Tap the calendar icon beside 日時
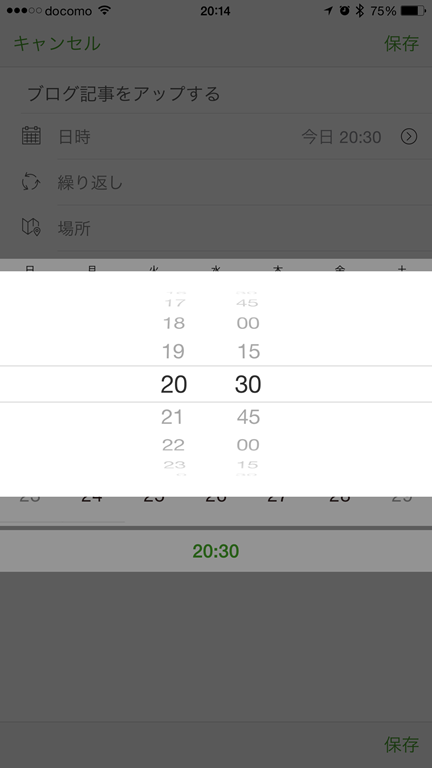Image resolution: width=432 pixels, height=768 pixels. click(x=31, y=136)
